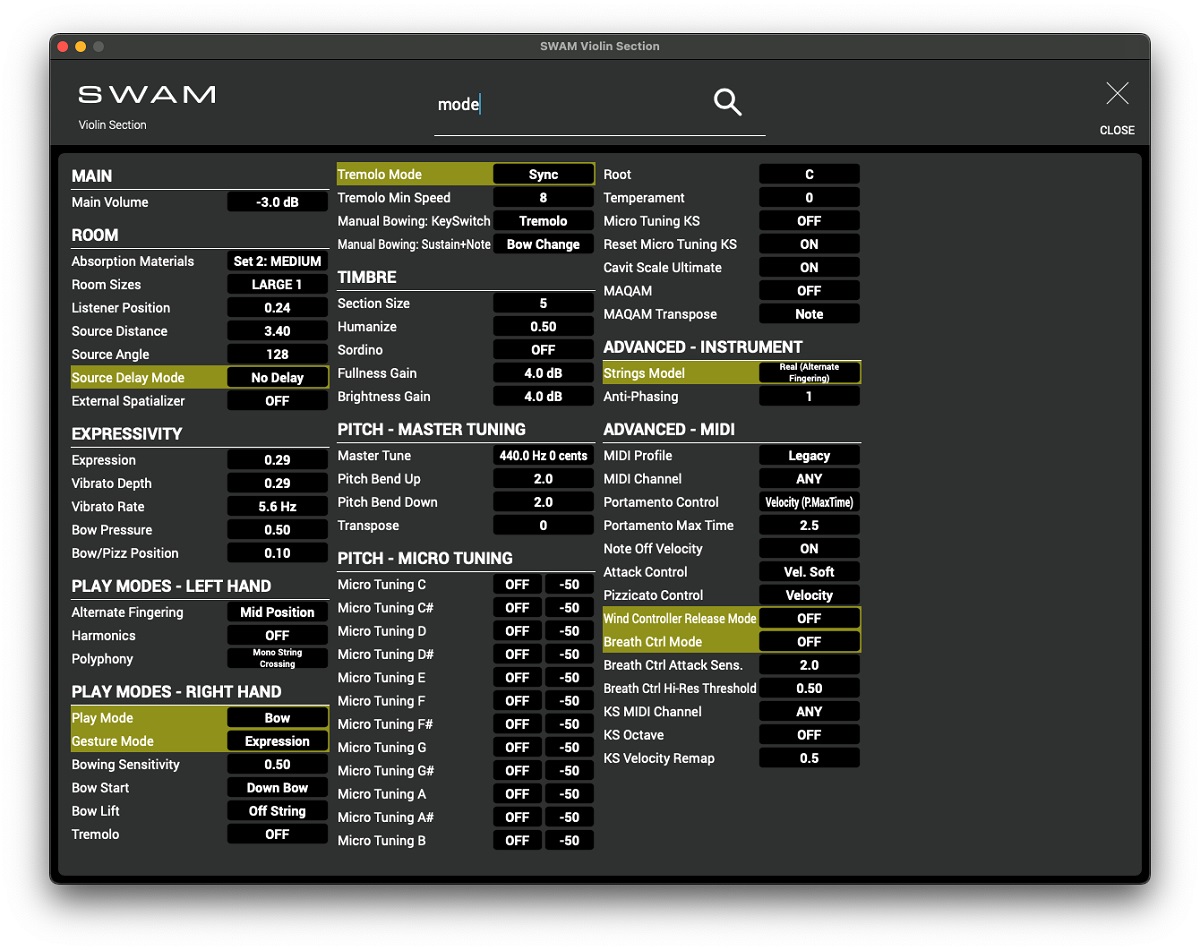The image size is (1200, 950).
Task: Toggle the Tremolo OFF value
Action: [277, 834]
